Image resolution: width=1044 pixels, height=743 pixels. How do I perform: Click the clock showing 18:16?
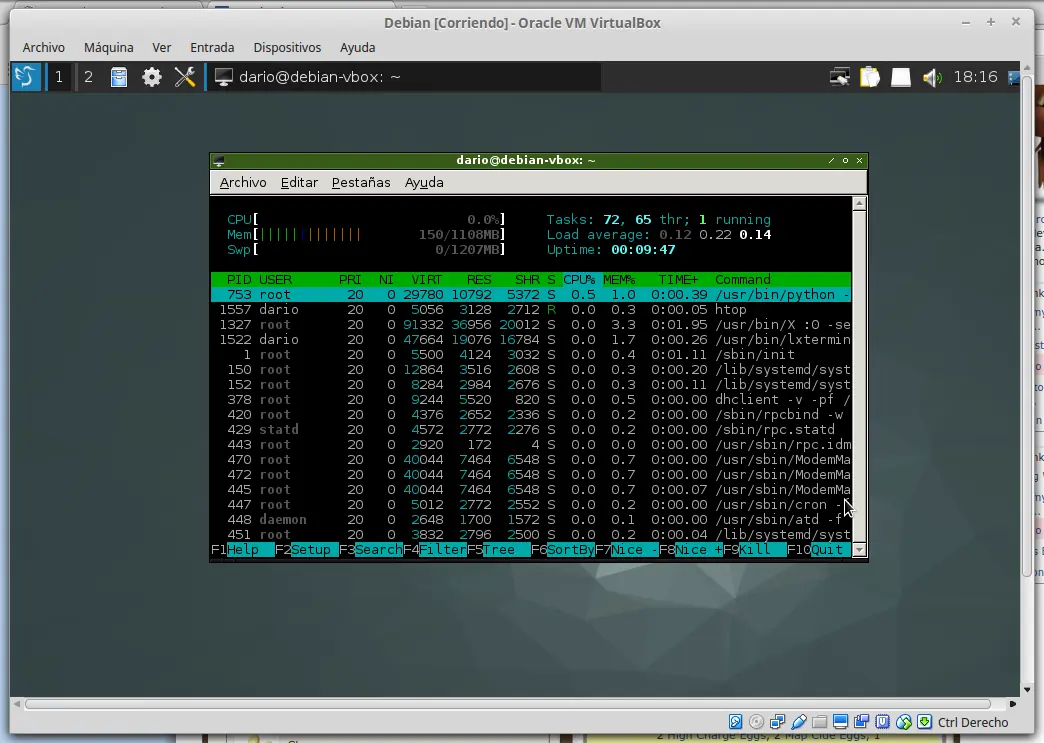point(975,77)
